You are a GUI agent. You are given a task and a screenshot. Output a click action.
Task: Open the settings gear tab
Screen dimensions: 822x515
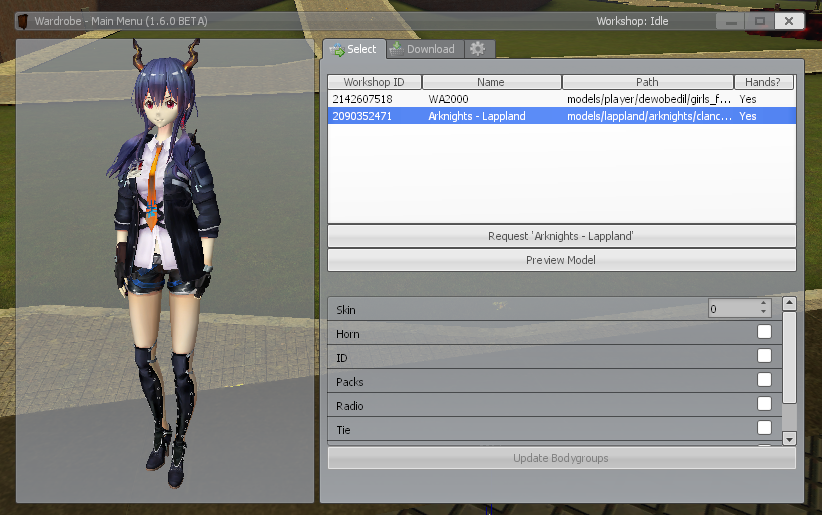(x=478, y=49)
